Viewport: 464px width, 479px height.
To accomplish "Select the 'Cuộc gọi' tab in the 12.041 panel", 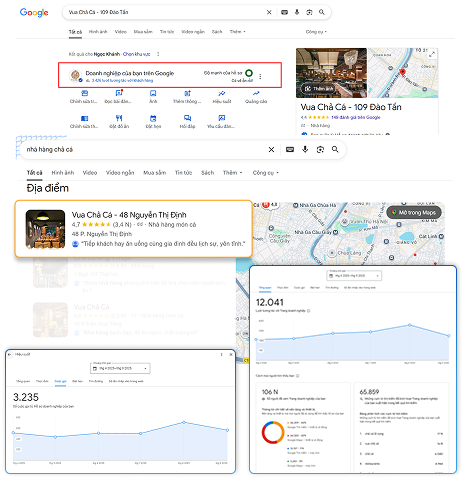I will 299,287.
